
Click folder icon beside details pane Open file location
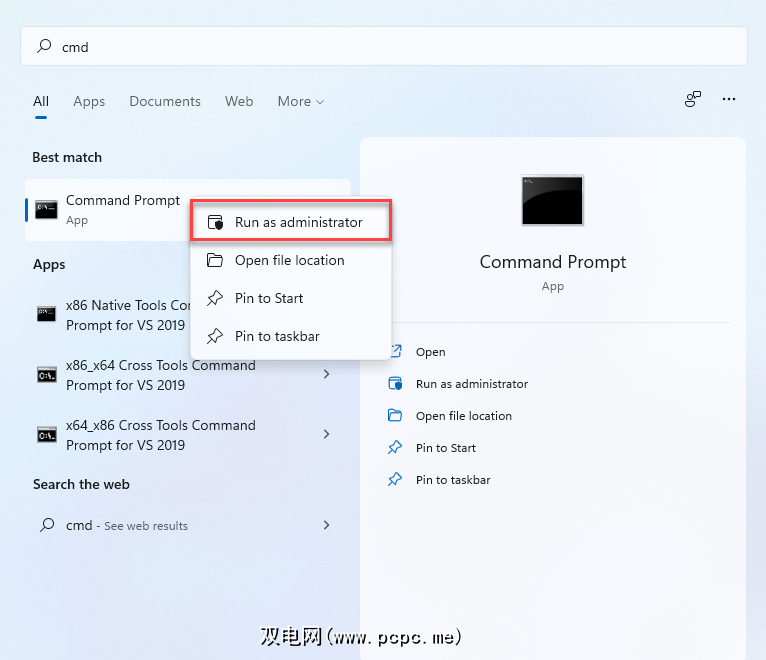395,415
